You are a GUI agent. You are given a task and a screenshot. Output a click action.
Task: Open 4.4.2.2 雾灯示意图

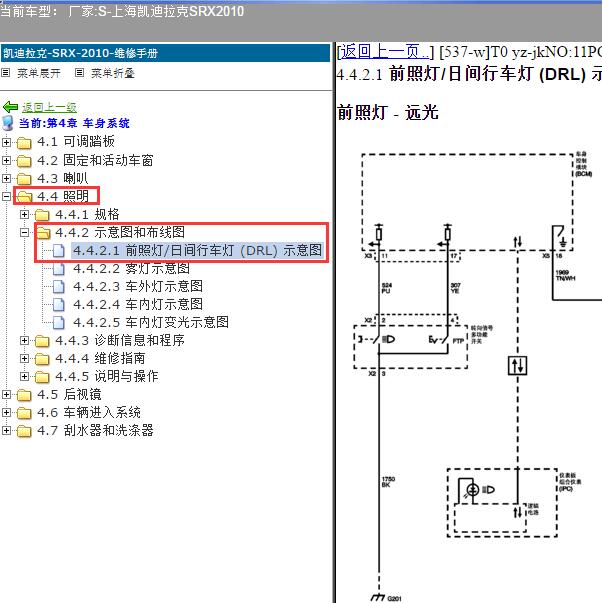(x=131, y=268)
